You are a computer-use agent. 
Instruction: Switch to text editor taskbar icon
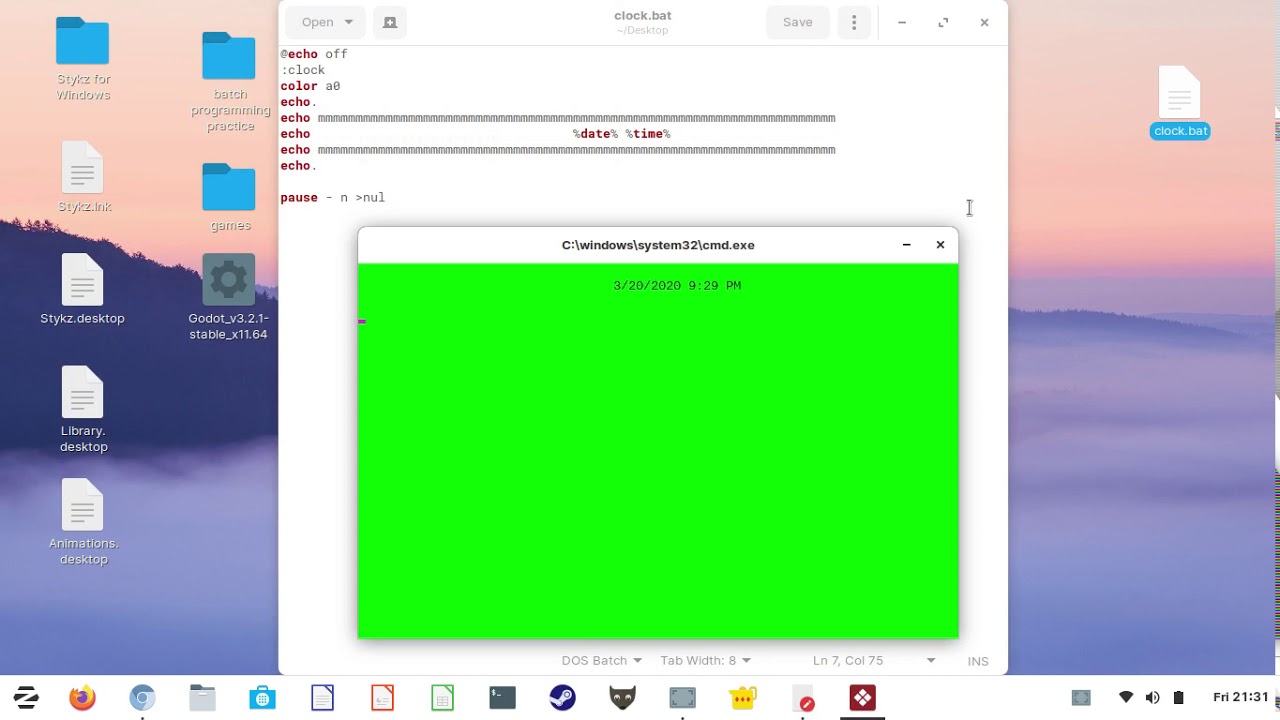click(802, 698)
